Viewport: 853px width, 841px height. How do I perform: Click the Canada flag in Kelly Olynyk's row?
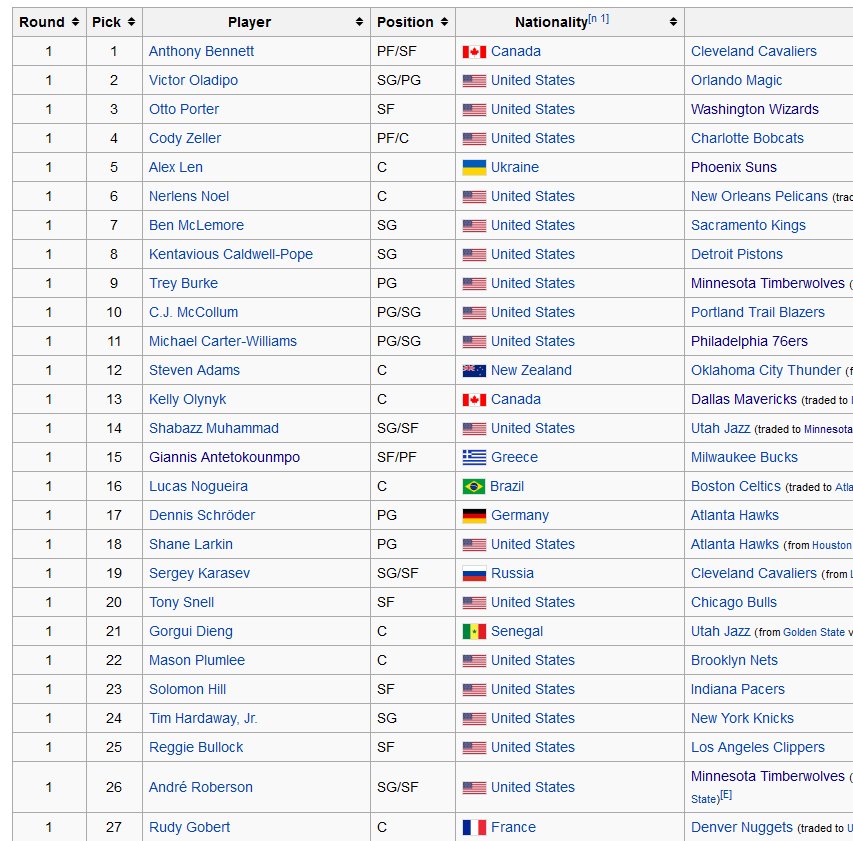point(474,400)
